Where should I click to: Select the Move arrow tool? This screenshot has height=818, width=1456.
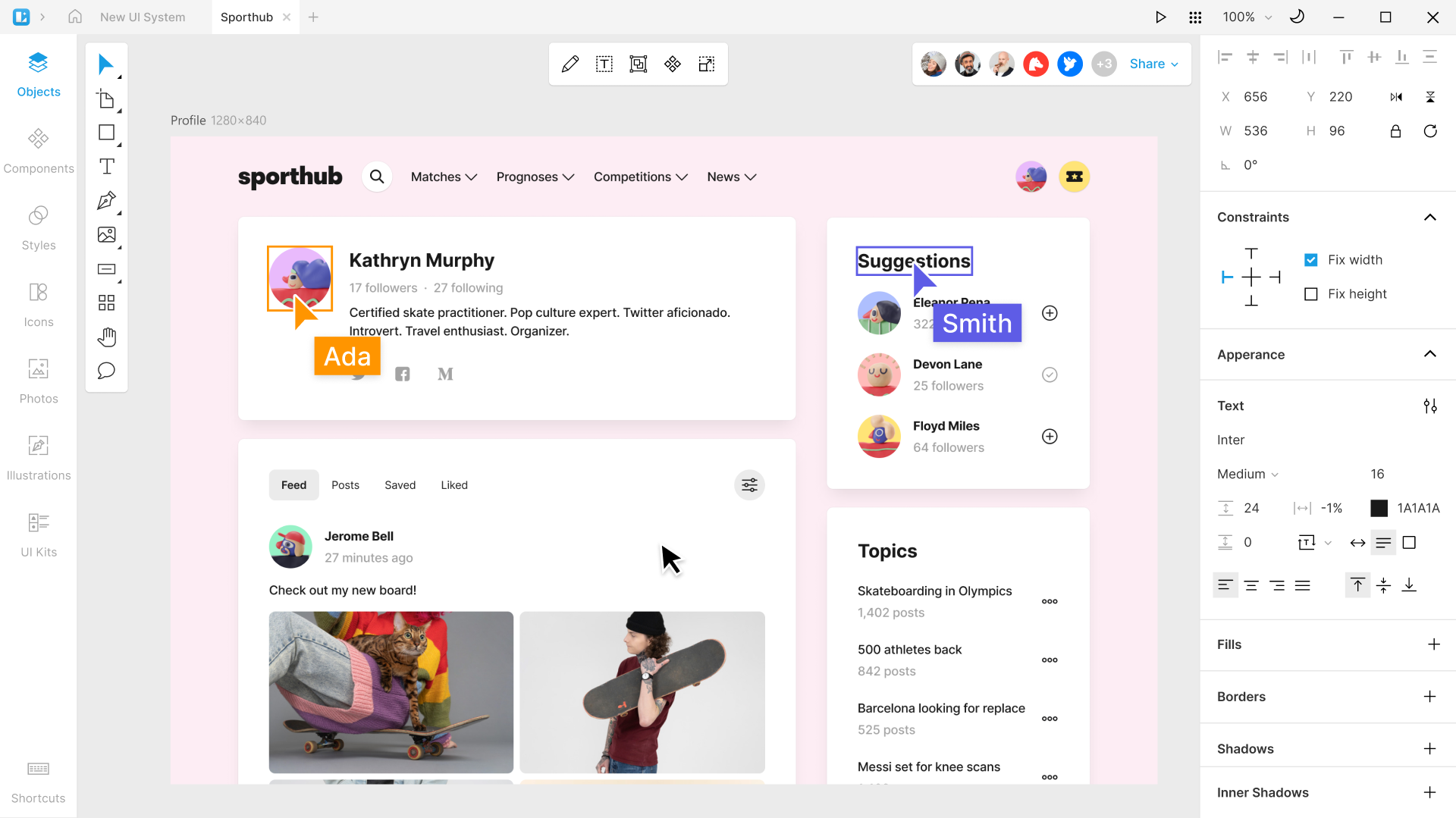(x=106, y=64)
